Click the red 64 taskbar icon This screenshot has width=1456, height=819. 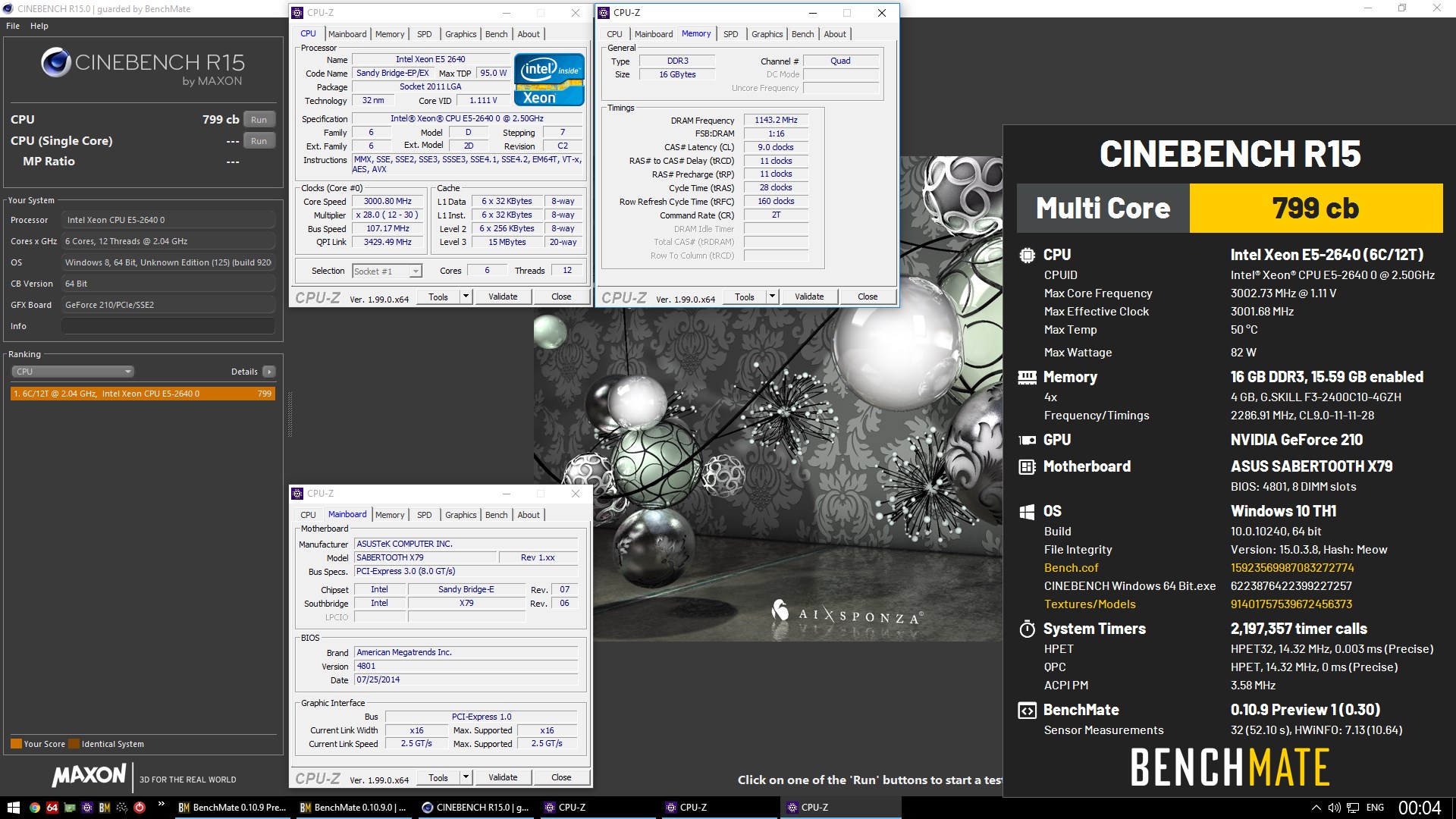pos(52,808)
